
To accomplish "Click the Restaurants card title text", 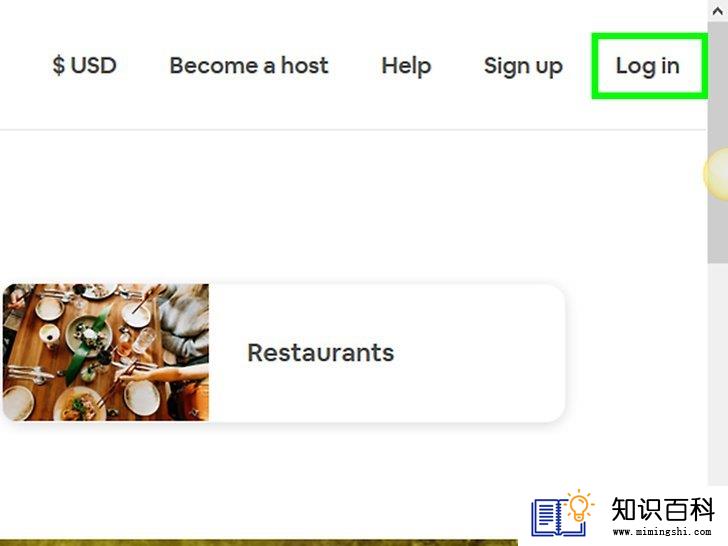I will [320, 353].
